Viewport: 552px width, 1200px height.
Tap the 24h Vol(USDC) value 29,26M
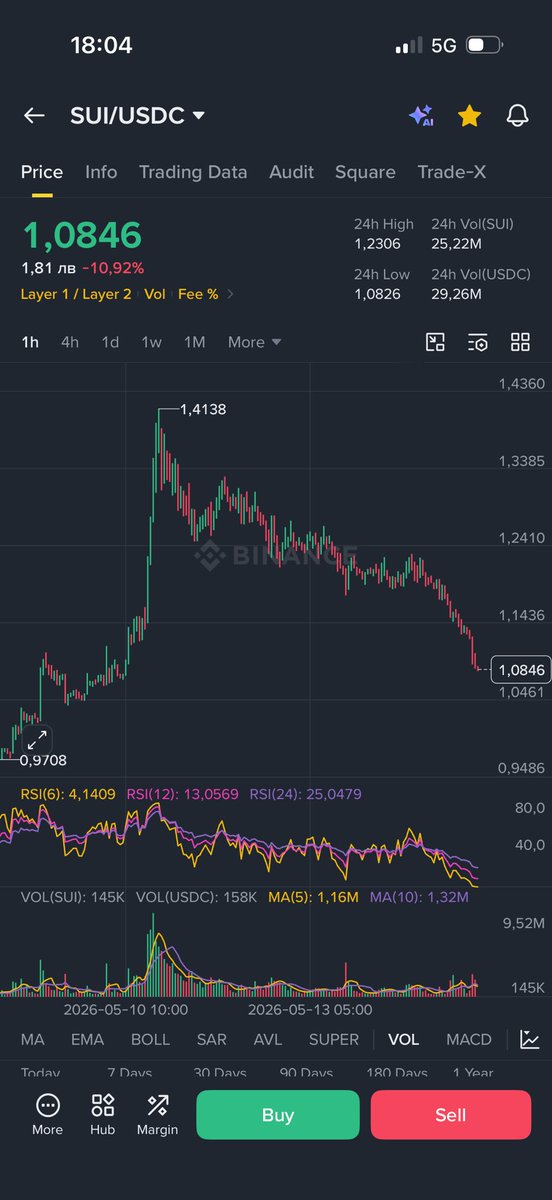pyautogui.click(x=456, y=294)
